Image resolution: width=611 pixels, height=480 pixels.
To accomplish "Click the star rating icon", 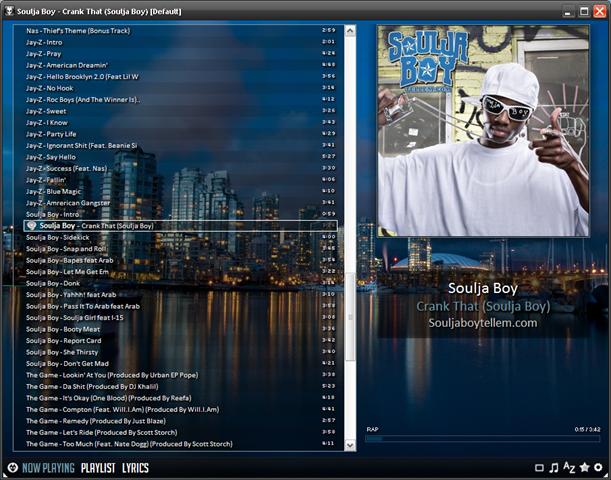I will click(585, 467).
